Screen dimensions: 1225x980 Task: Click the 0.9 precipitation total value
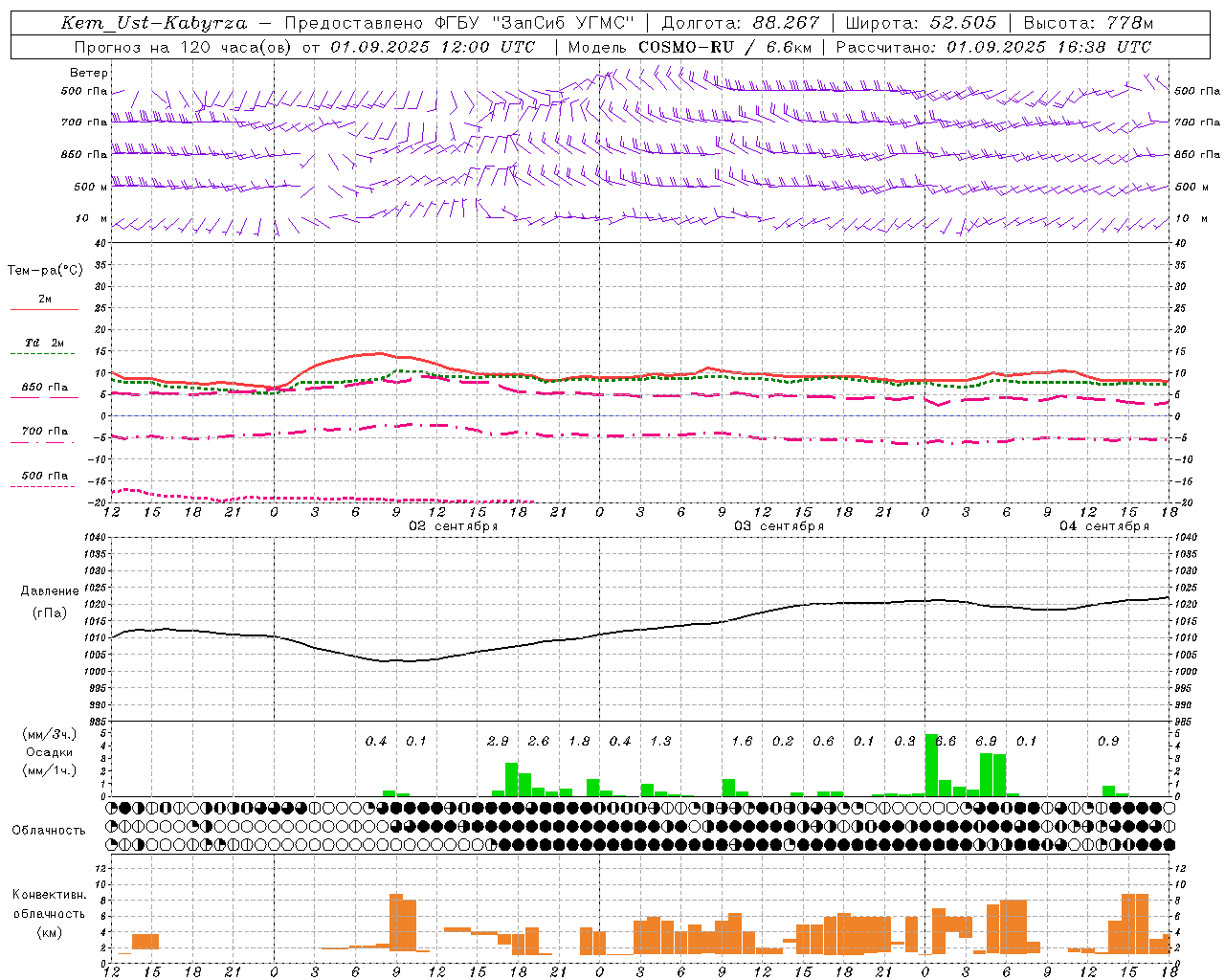(1108, 741)
